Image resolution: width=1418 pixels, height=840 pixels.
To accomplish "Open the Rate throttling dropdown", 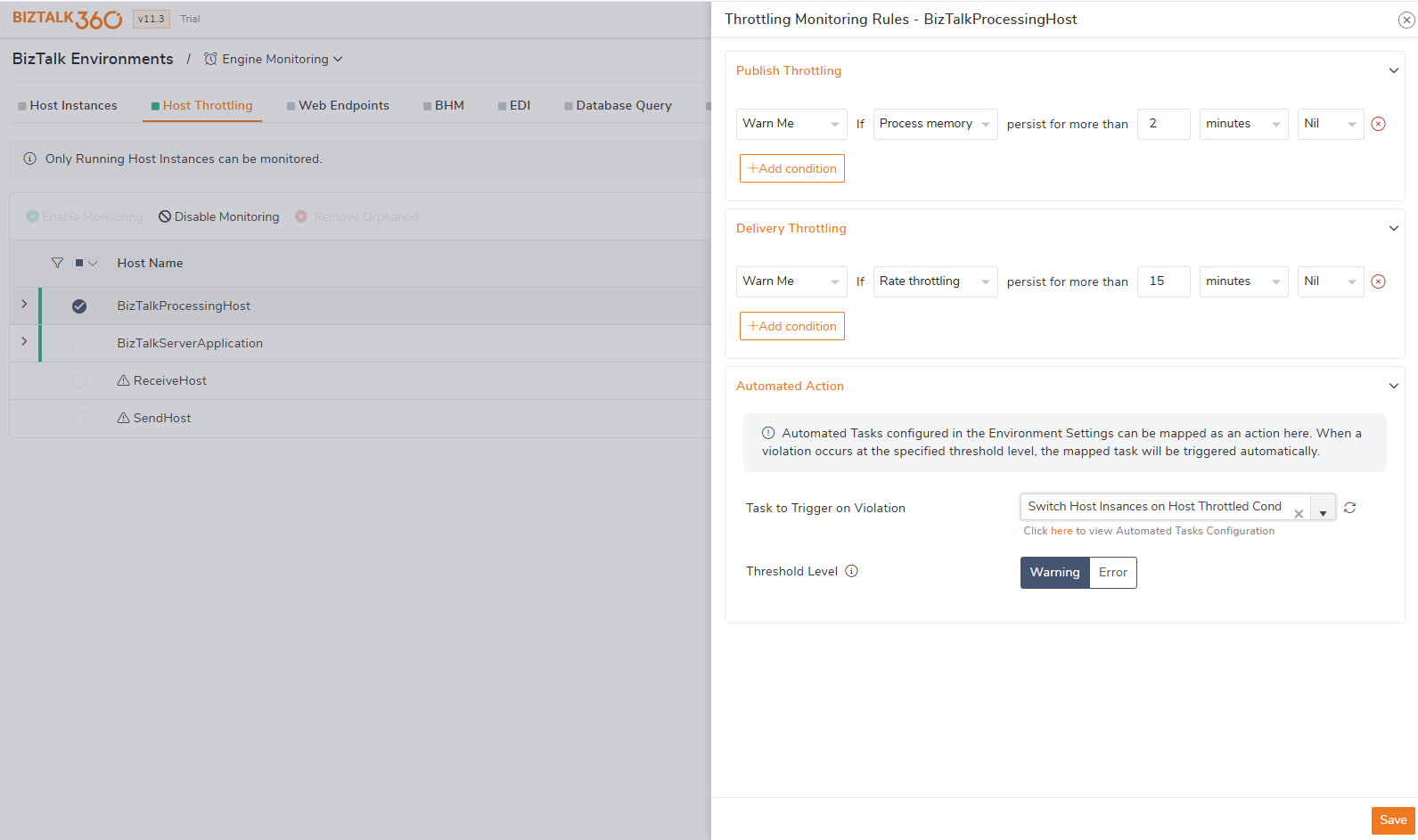I will [x=935, y=281].
